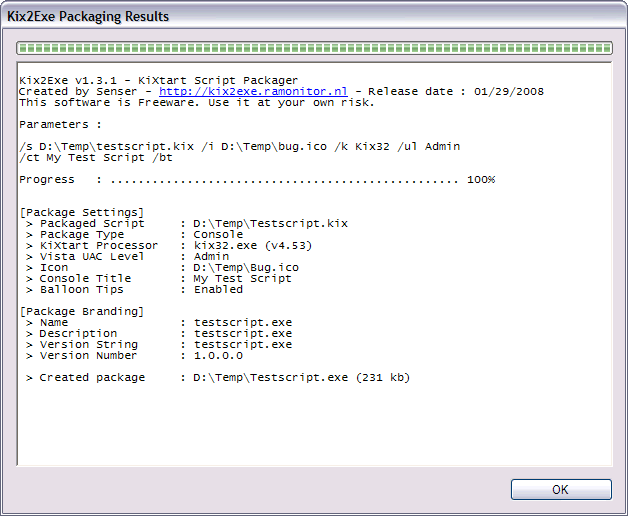Select the Created package Testscript.exe line
Screen dimensions: 628x516
coord(220,377)
